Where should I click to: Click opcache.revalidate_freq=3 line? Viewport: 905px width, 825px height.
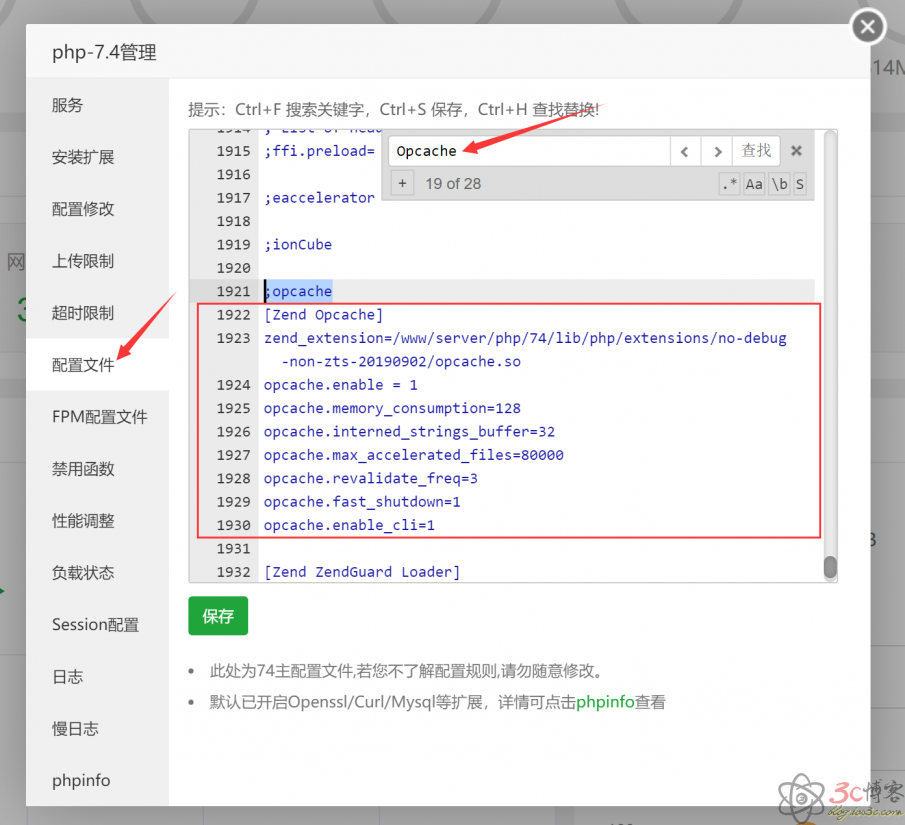click(371, 479)
